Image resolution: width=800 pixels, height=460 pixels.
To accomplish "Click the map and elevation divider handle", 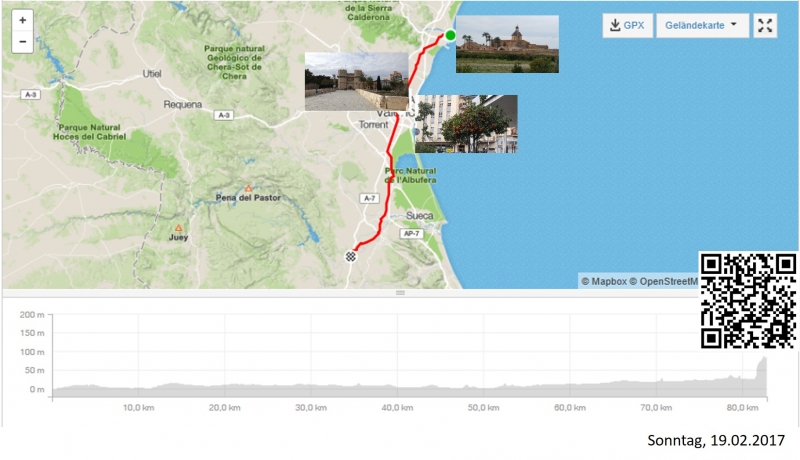I will coord(400,293).
